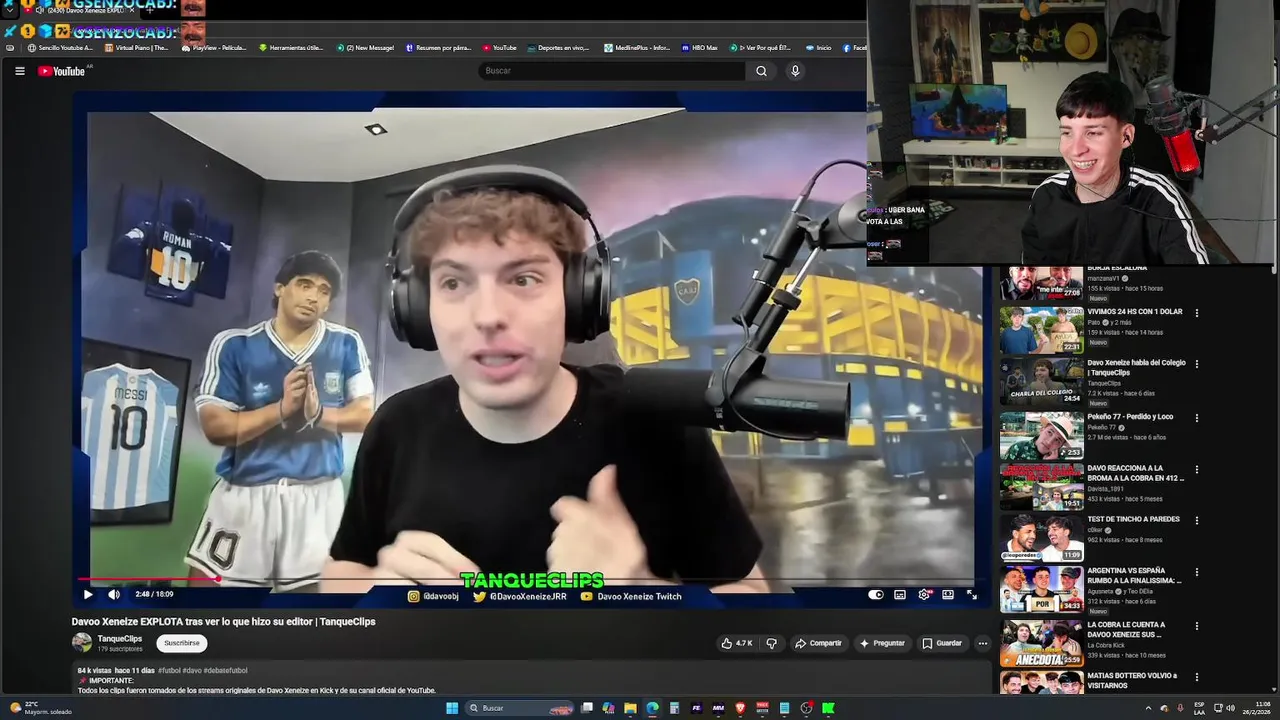Click the #futbol hashtag in the description
The image size is (1280, 720).
[x=168, y=670]
